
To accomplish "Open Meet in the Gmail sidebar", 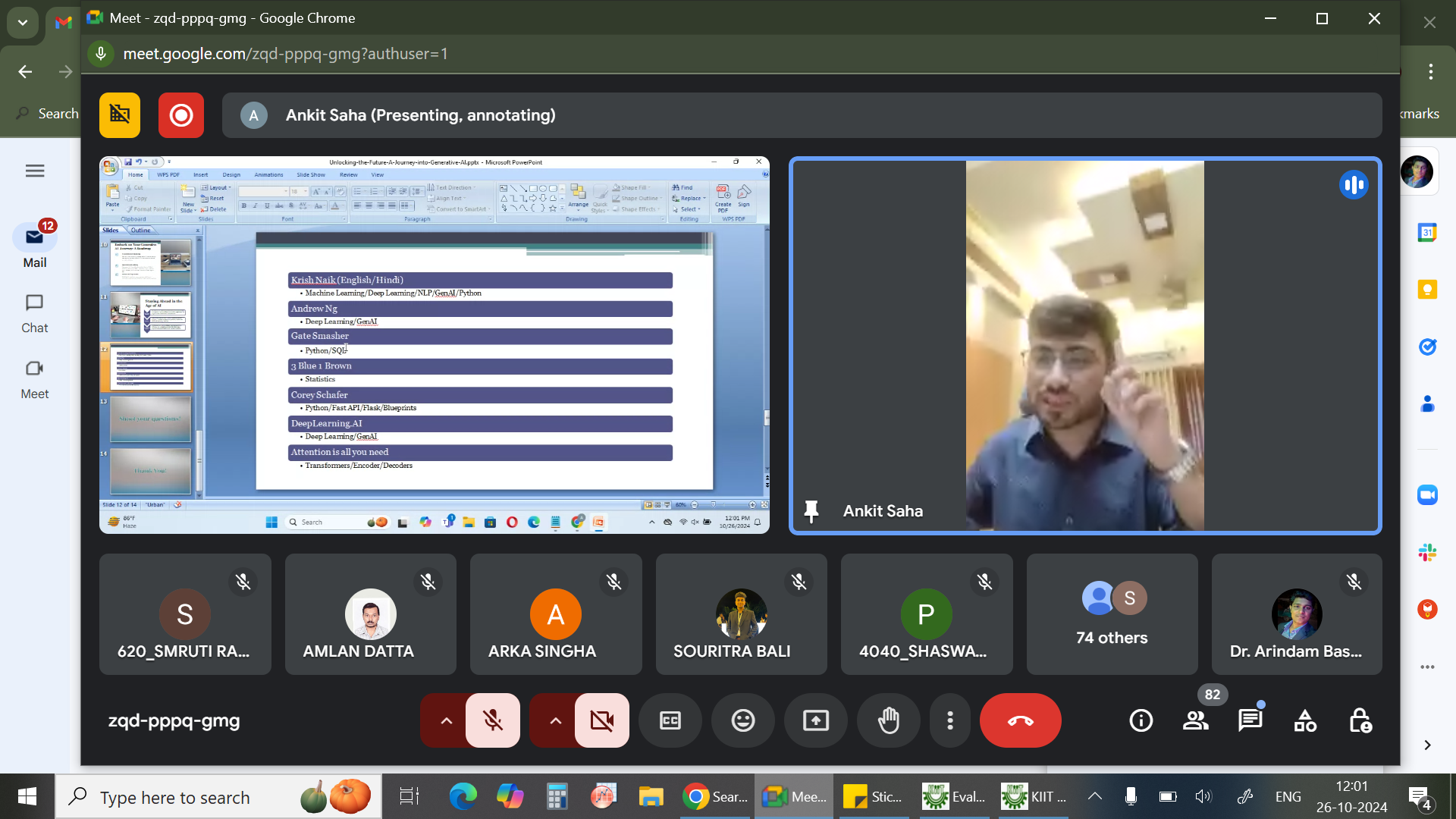I will (x=34, y=379).
